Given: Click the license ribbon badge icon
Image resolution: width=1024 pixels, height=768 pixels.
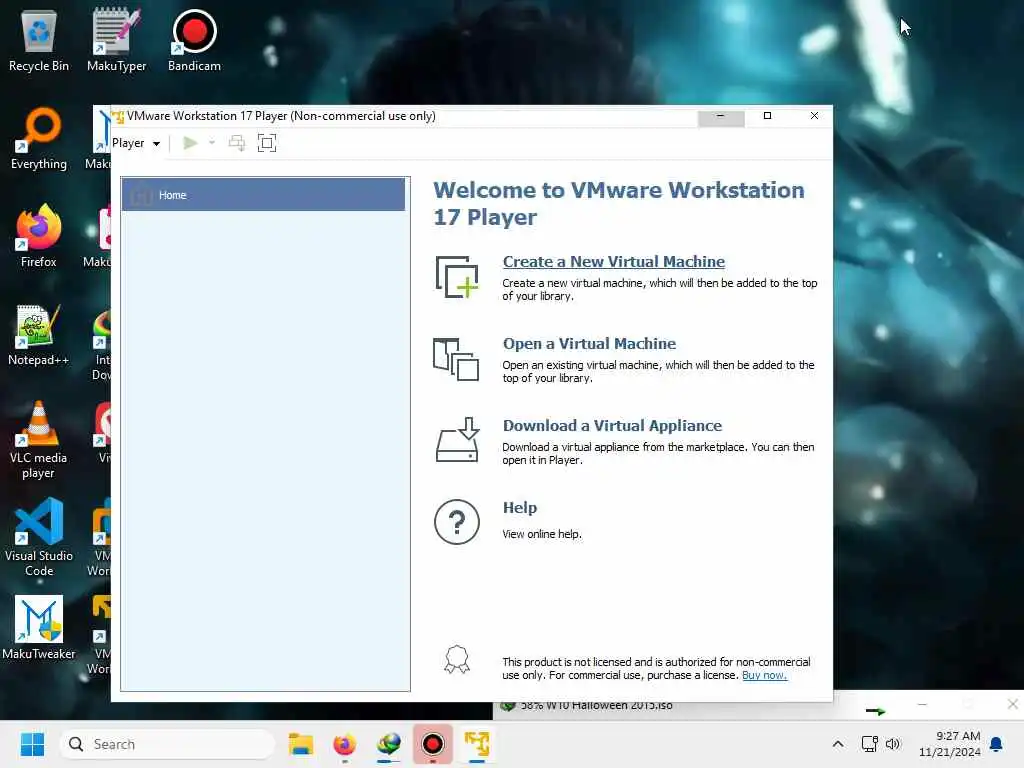Looking at the screenshot, I should 456,660.
